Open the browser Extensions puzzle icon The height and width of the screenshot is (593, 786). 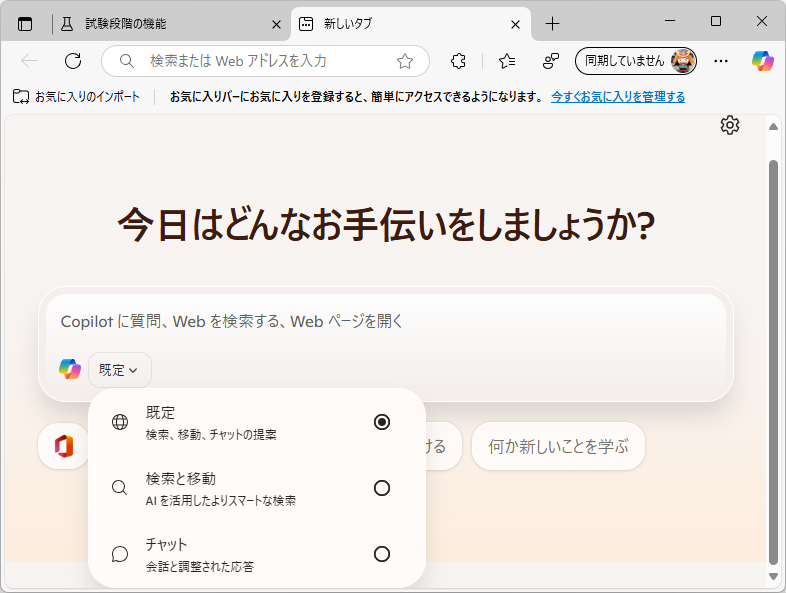458,61
